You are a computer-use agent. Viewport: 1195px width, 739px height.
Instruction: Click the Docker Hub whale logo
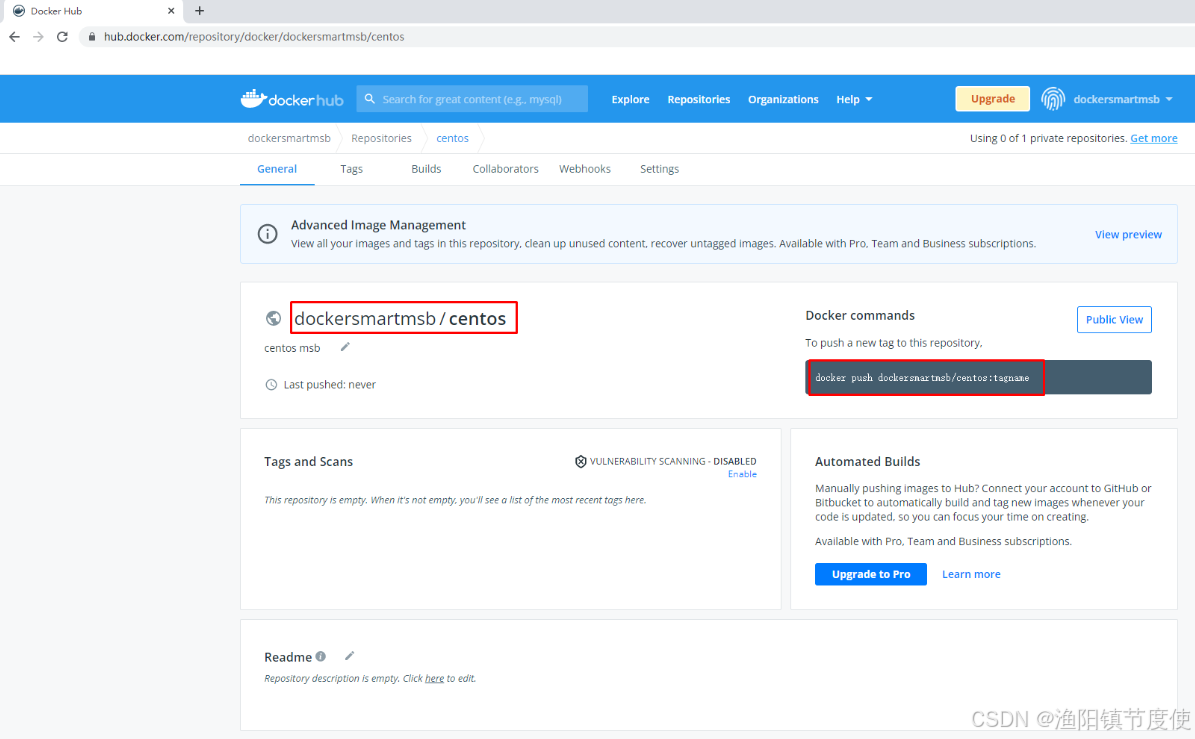[292, 99]
